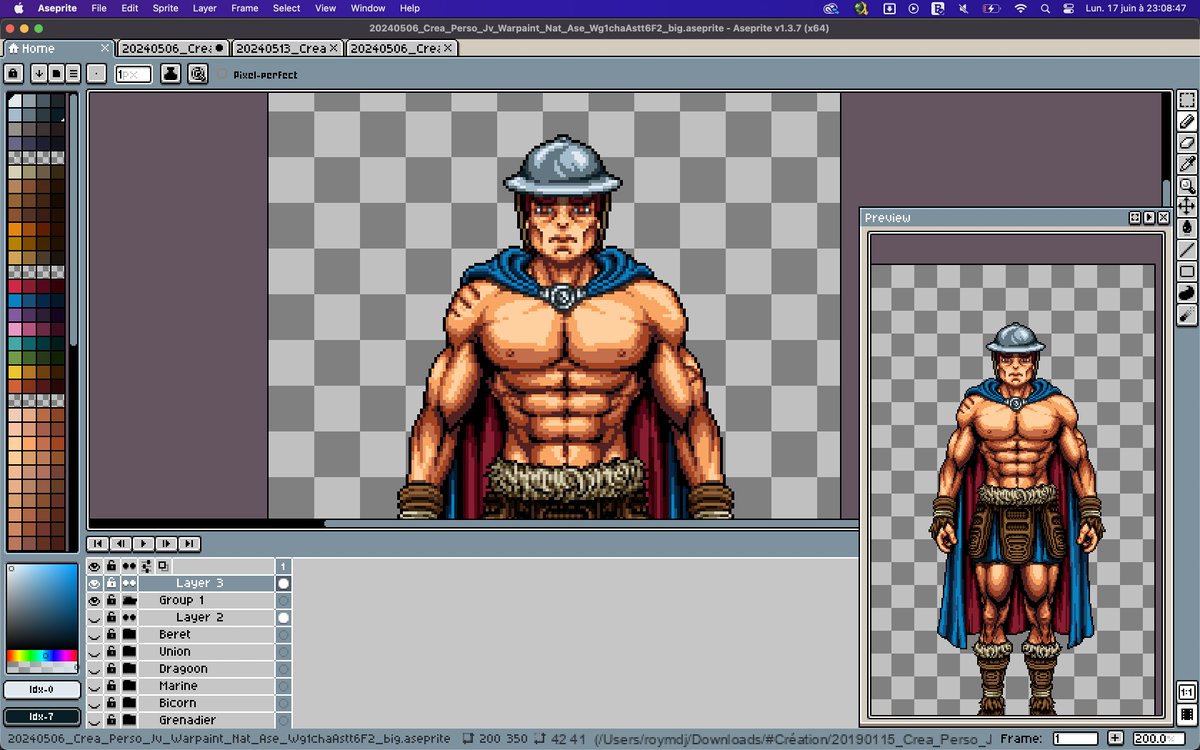Select the Contour tool

[x=1187, y=293]
